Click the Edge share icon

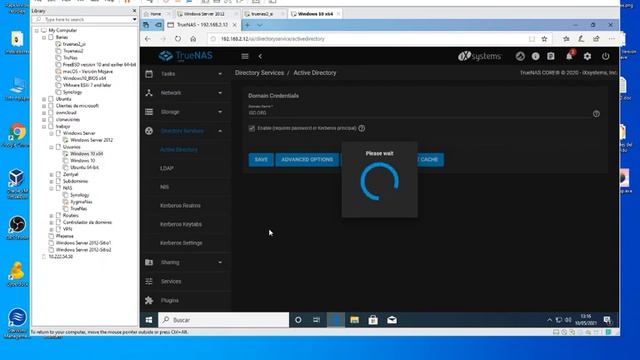[x=596, y=39]
